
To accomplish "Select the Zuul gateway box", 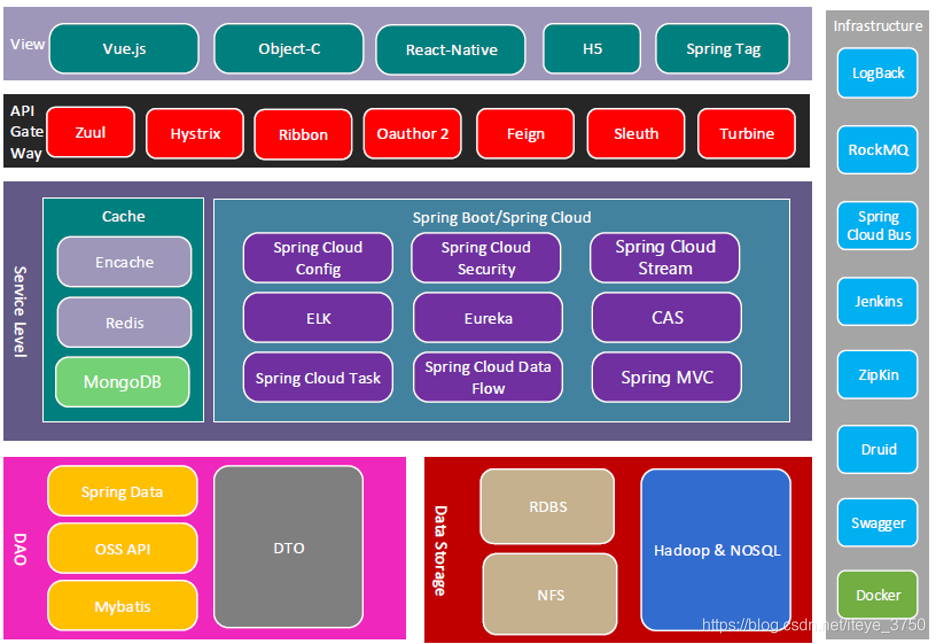I will click(90, 132).
